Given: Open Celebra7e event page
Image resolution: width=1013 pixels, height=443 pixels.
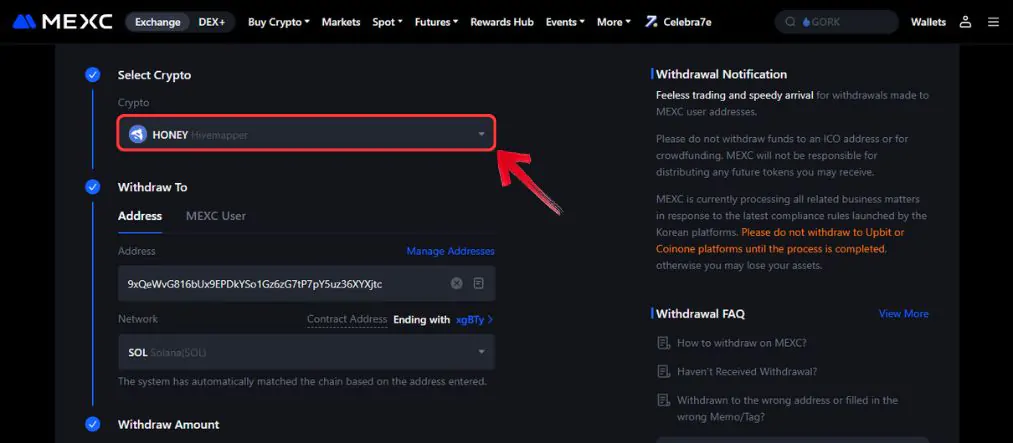Looking at the screenshot, I should (x=678, y=22).
